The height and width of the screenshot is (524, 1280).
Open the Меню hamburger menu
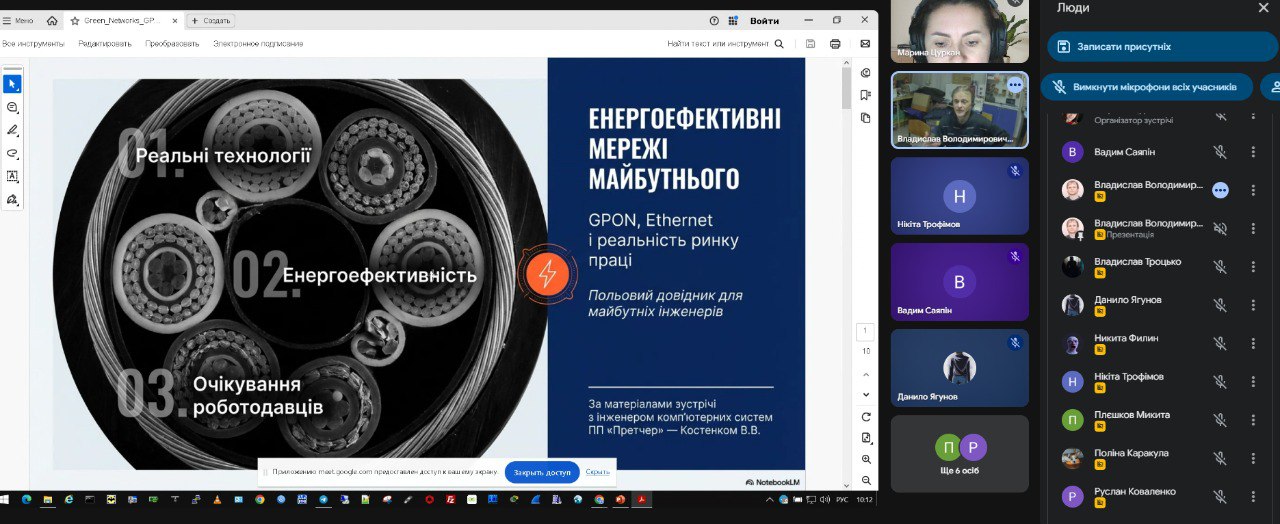(18, 20)
